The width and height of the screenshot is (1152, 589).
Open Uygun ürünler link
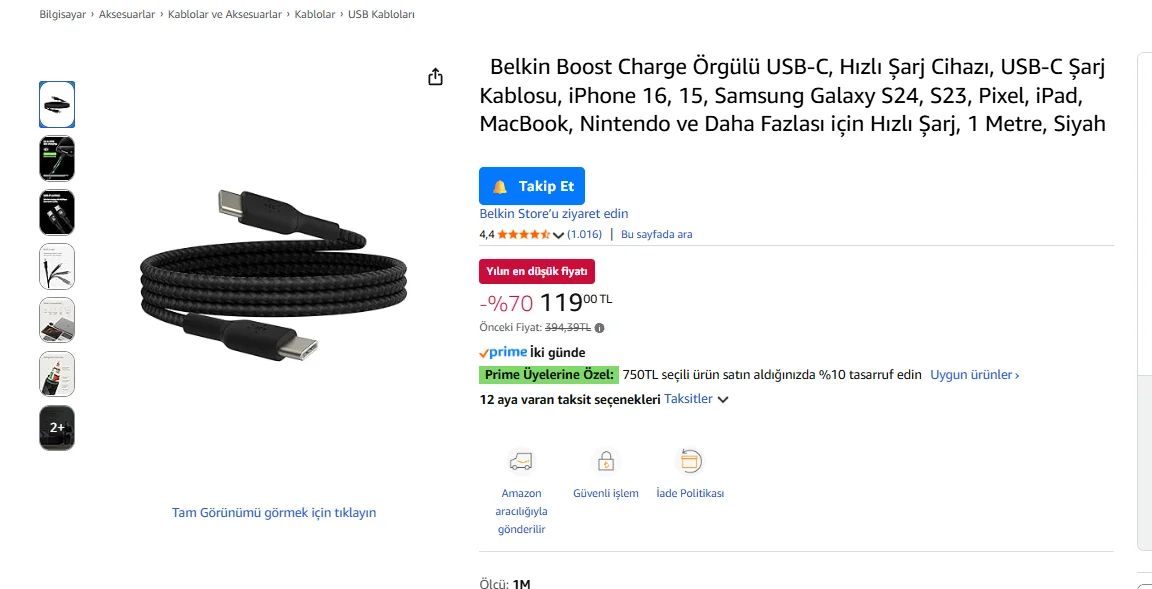(974, 375)
